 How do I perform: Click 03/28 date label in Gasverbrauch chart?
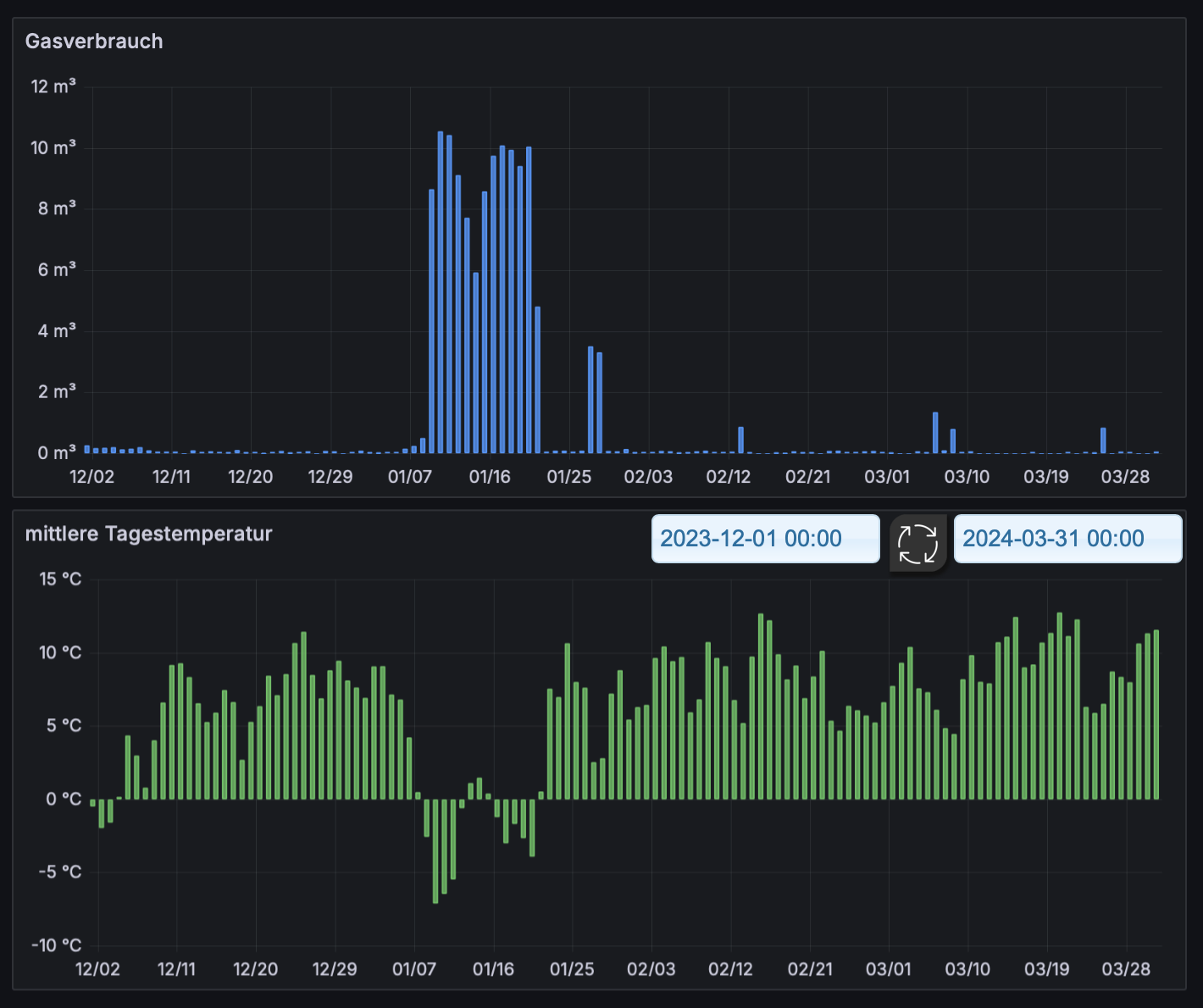[x=1126, y=477]
